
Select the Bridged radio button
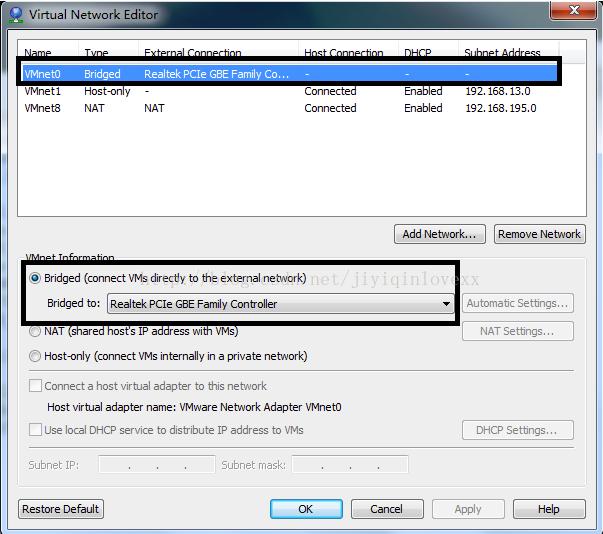35,278
